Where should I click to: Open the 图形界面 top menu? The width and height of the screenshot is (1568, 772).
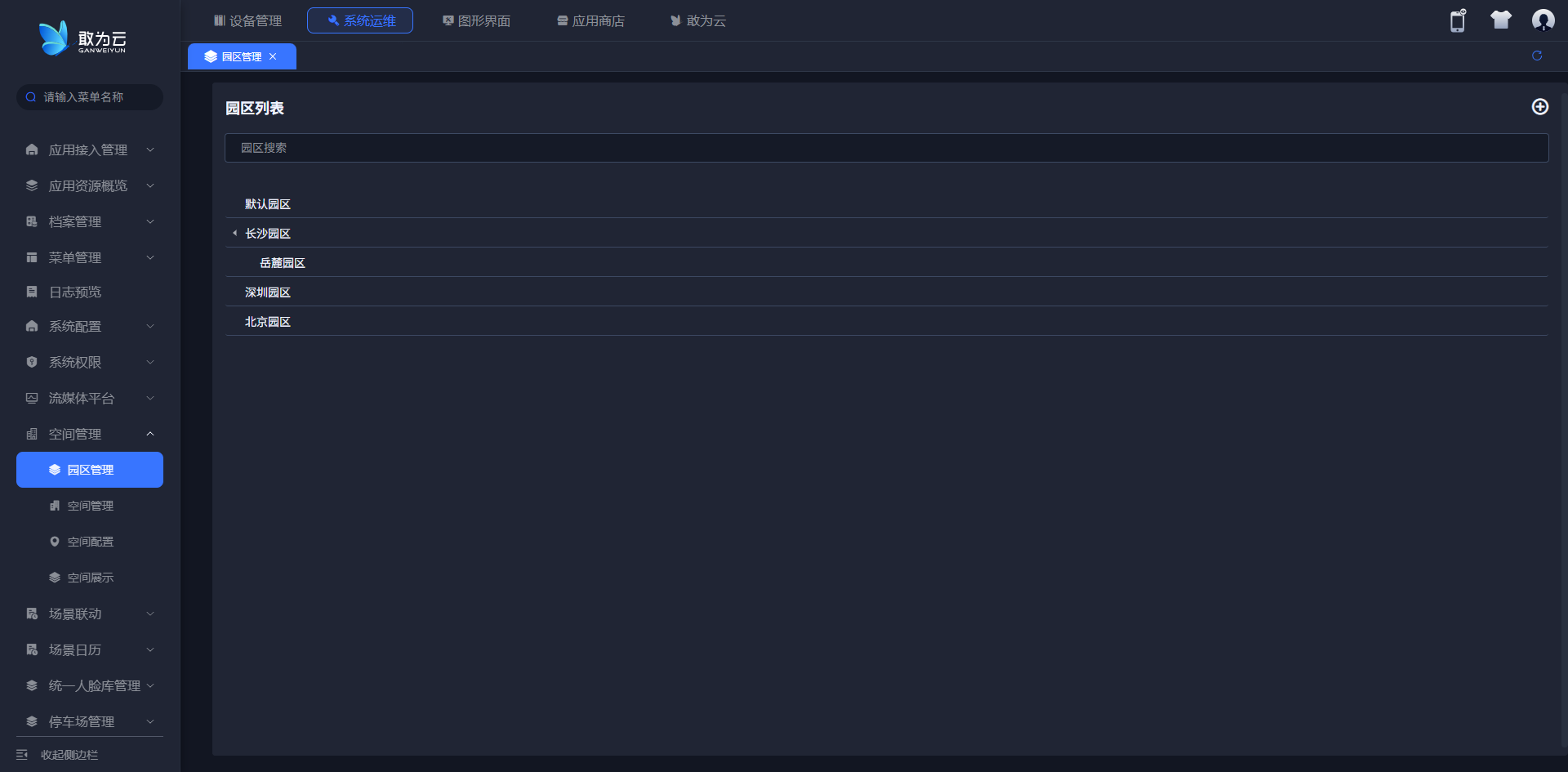[x=476, y=20]
